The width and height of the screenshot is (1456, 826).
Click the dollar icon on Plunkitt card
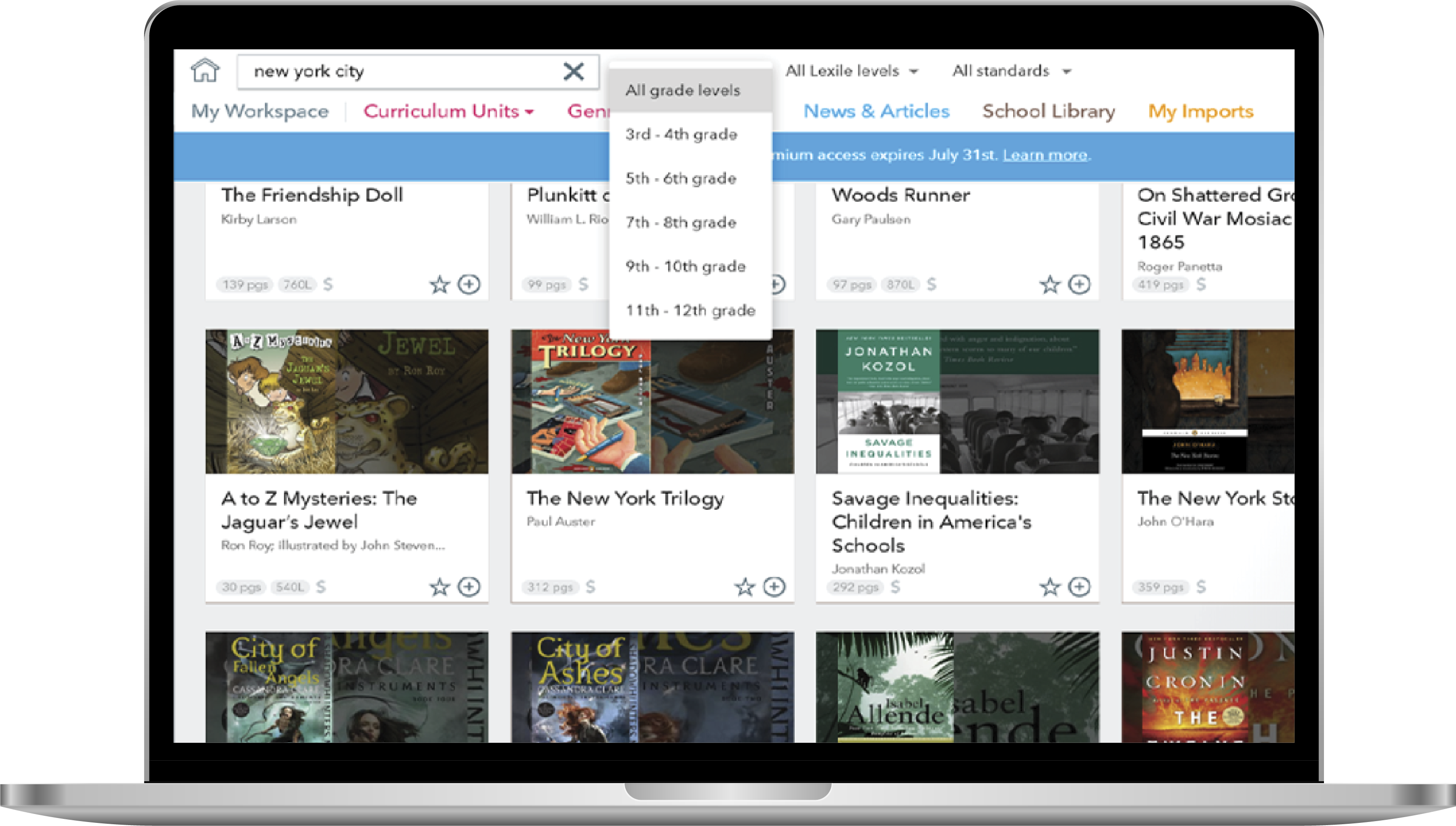[x=584, y=284]
